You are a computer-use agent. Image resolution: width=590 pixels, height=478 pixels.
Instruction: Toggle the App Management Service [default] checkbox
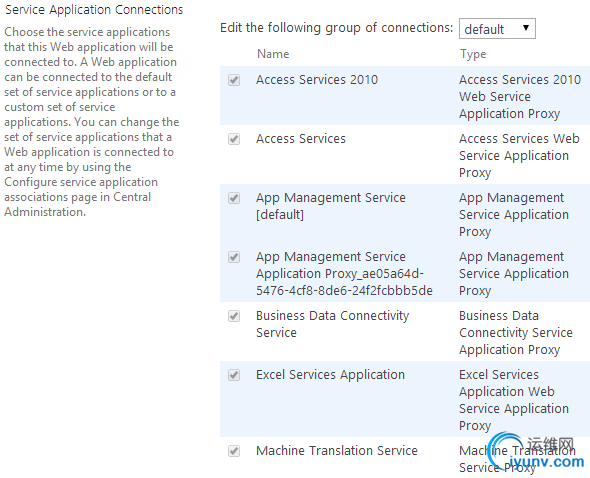click(234, 198)
